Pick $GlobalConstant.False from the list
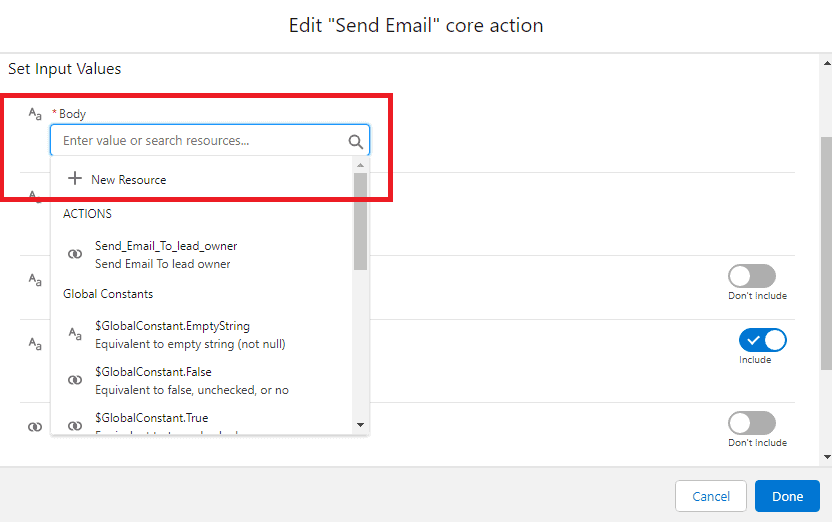Image resolution: width=832 pixels, height=522 pixels. pyautogui.click(x=154, y=380)
